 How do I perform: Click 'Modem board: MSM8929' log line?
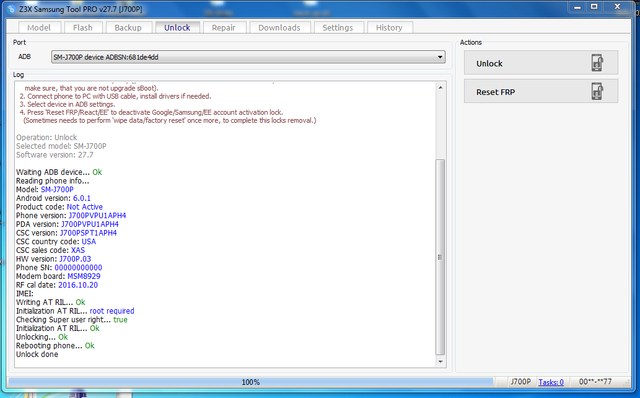(58, 276)
